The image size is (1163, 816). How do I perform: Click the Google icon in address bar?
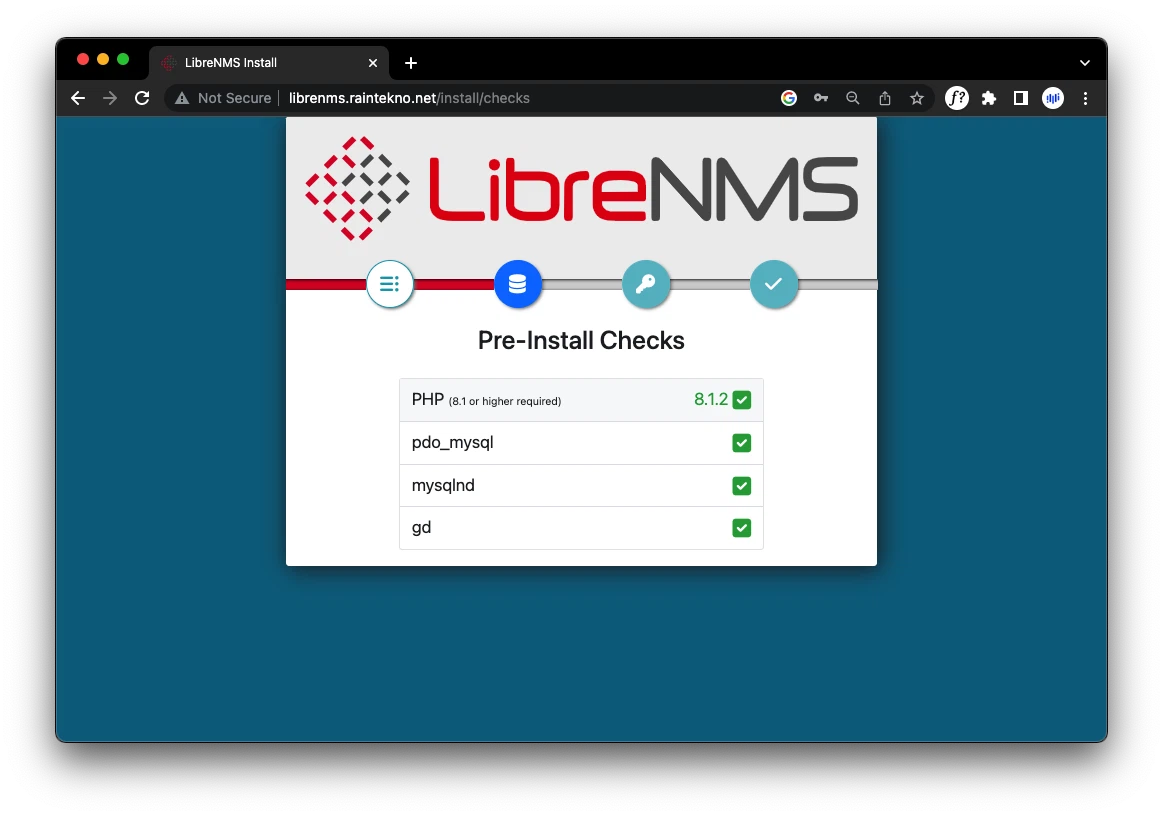click(789, 98)
